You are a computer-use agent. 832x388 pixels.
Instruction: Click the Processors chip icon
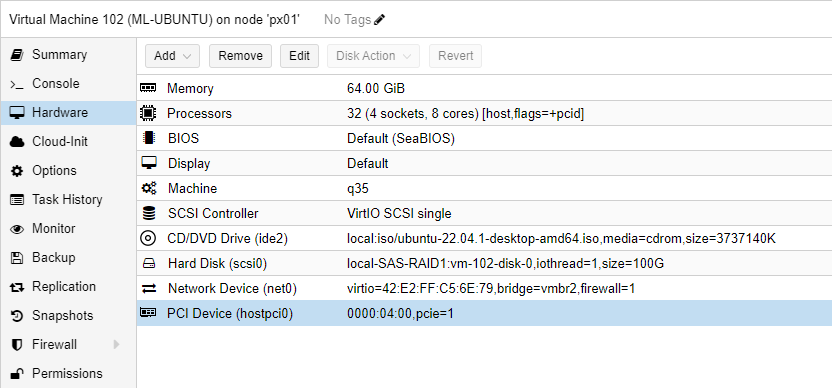coord(148,114)
